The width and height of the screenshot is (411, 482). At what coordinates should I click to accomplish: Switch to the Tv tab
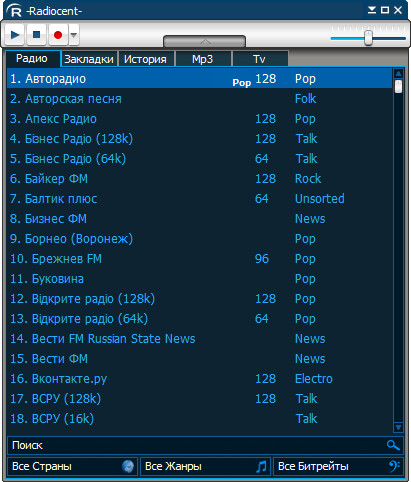point(260,59)
